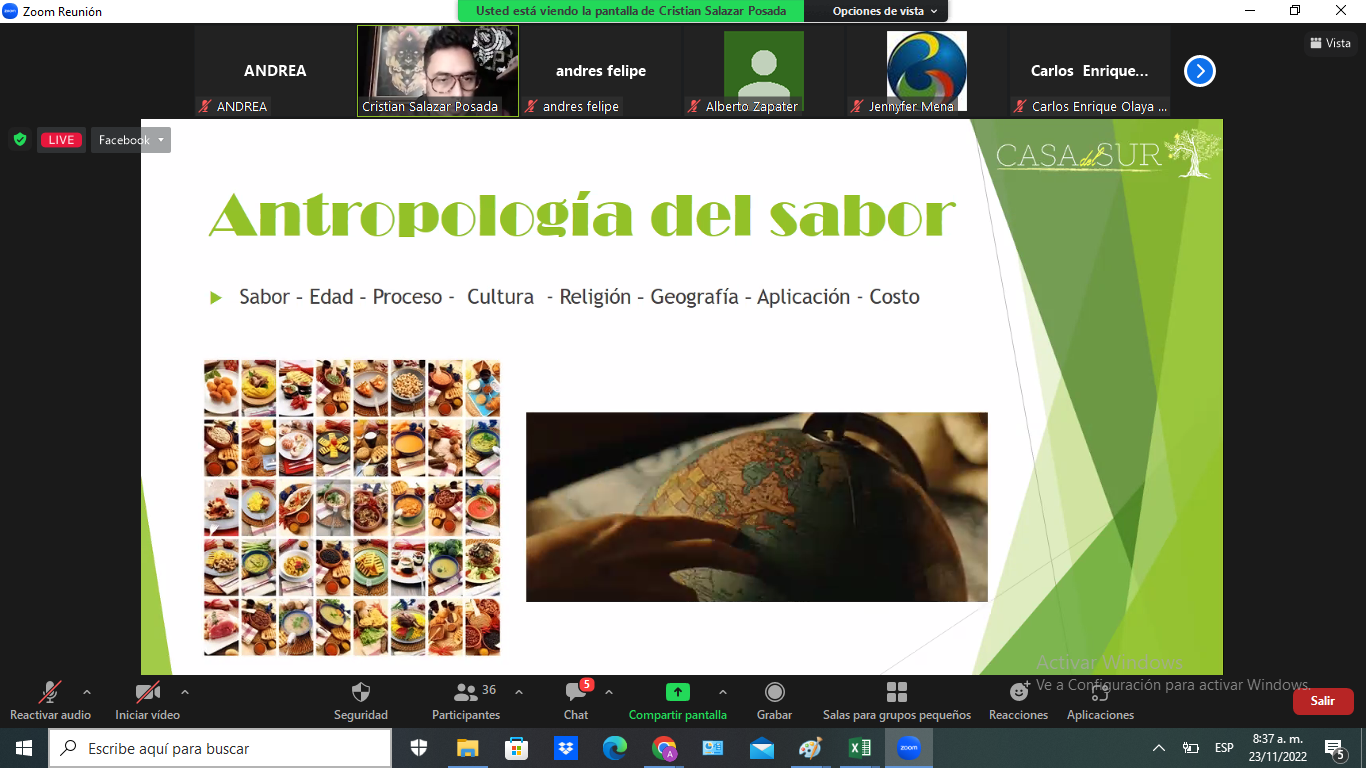The width and height of the screenshot is (1366, 768).
Task: Open the Aplicaciones panel
Action: [x=1100, y=701]
